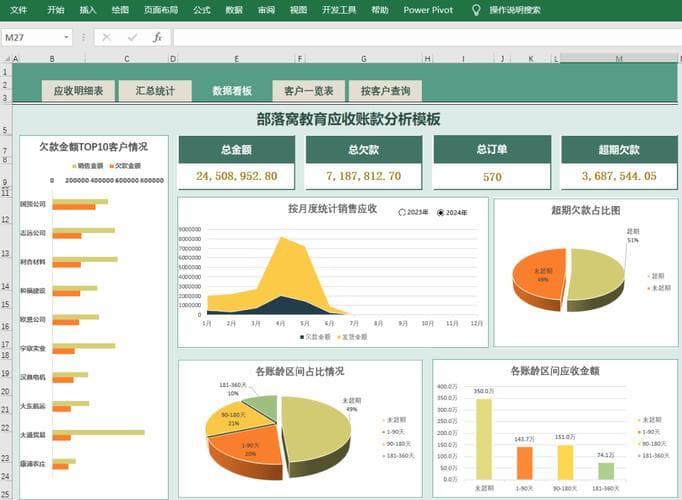Image resolution: width=682 pixels, height=500 pixels.
Task: Click the 按月度统计销售应收 chart title
Action: 332,209
